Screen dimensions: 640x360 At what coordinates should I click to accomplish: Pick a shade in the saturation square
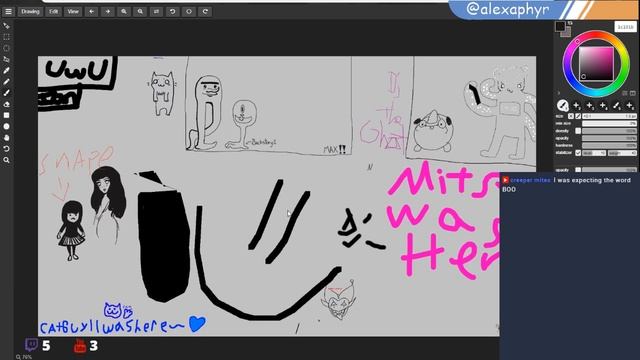[596, 64]
